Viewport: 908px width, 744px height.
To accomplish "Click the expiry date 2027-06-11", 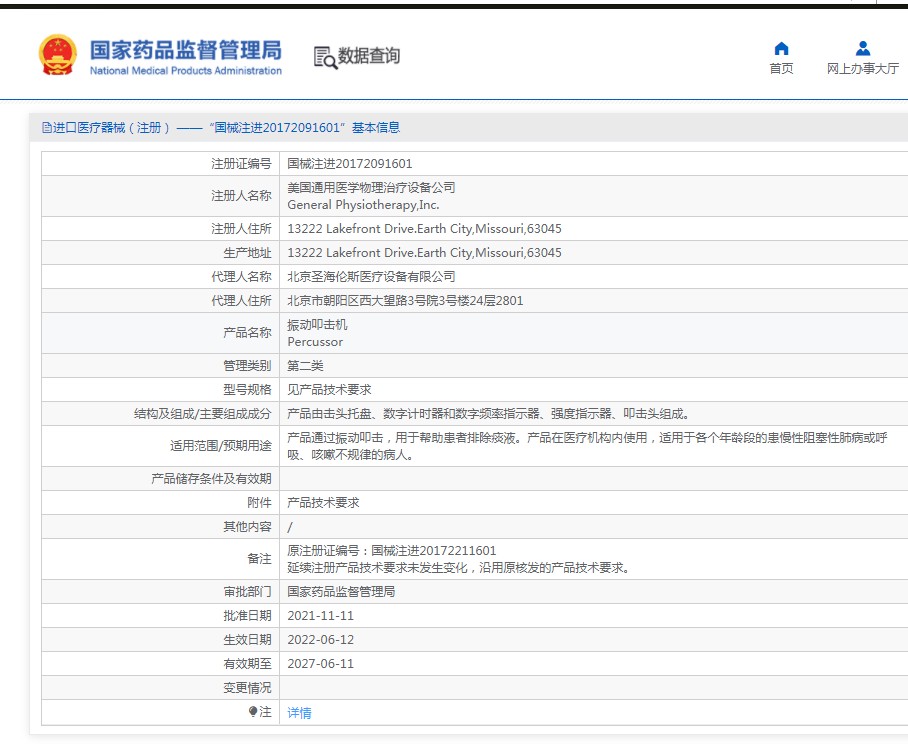I will click(x=321, y=664).
